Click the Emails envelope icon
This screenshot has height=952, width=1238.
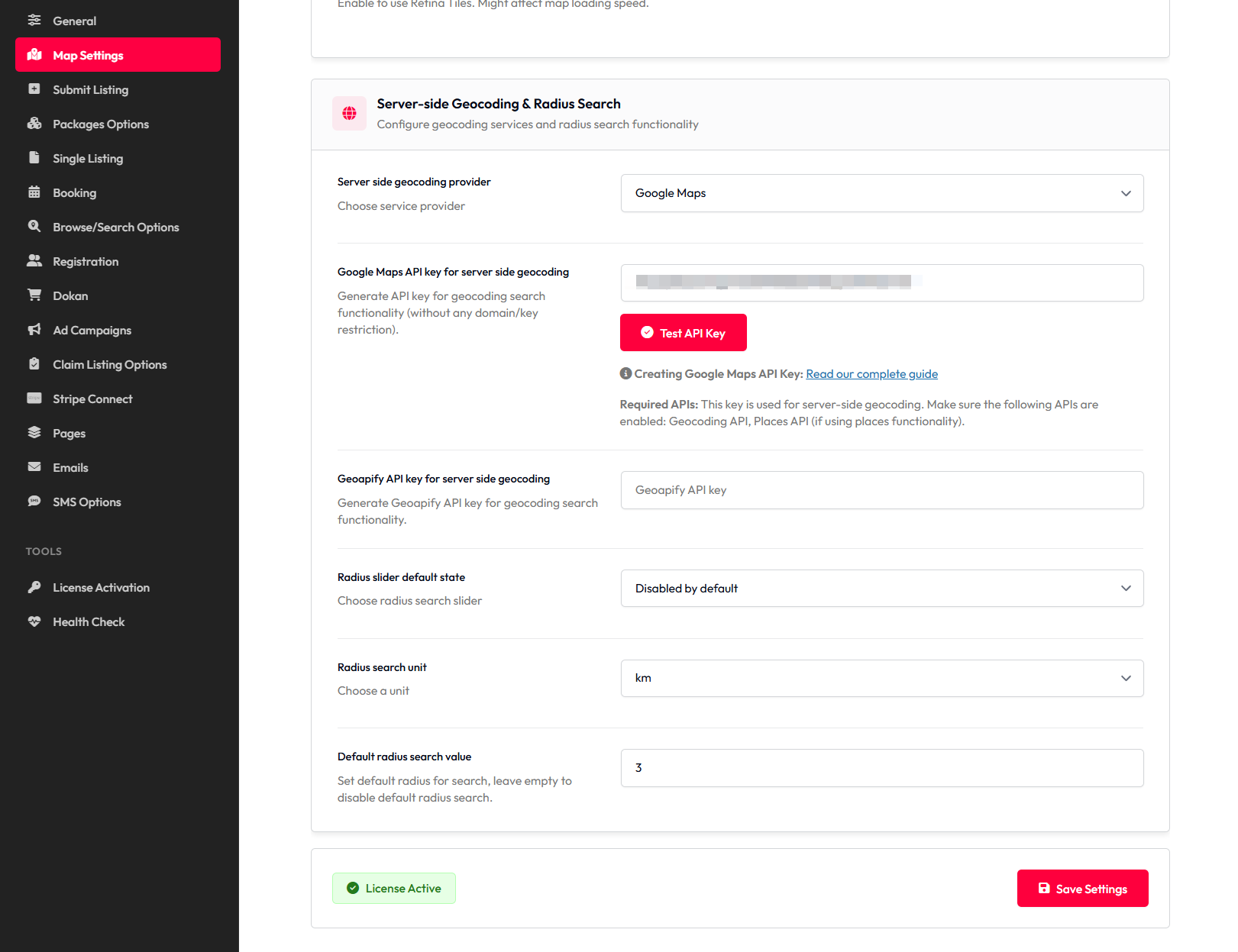pyautogui.click(x=34, y=467)
